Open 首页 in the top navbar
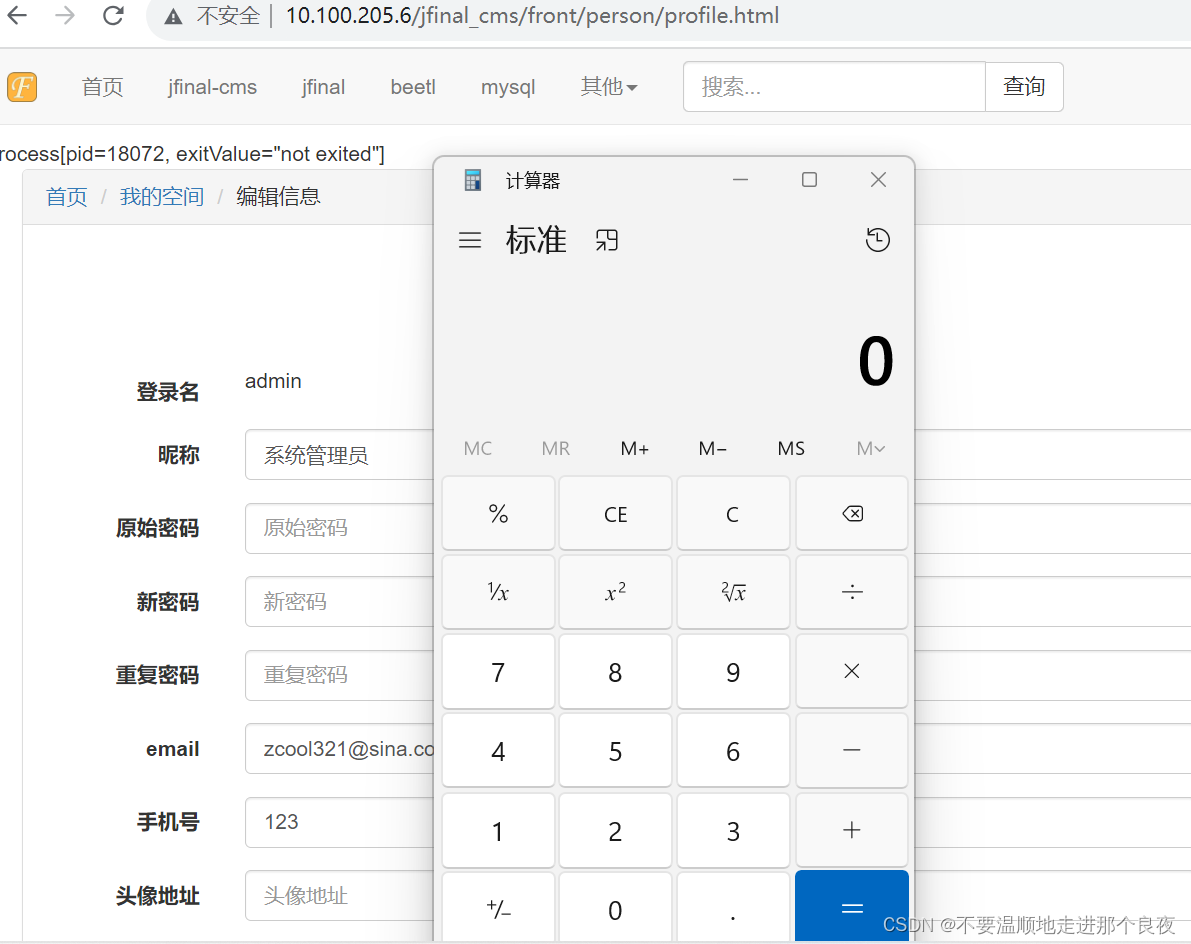 (103, 87)
